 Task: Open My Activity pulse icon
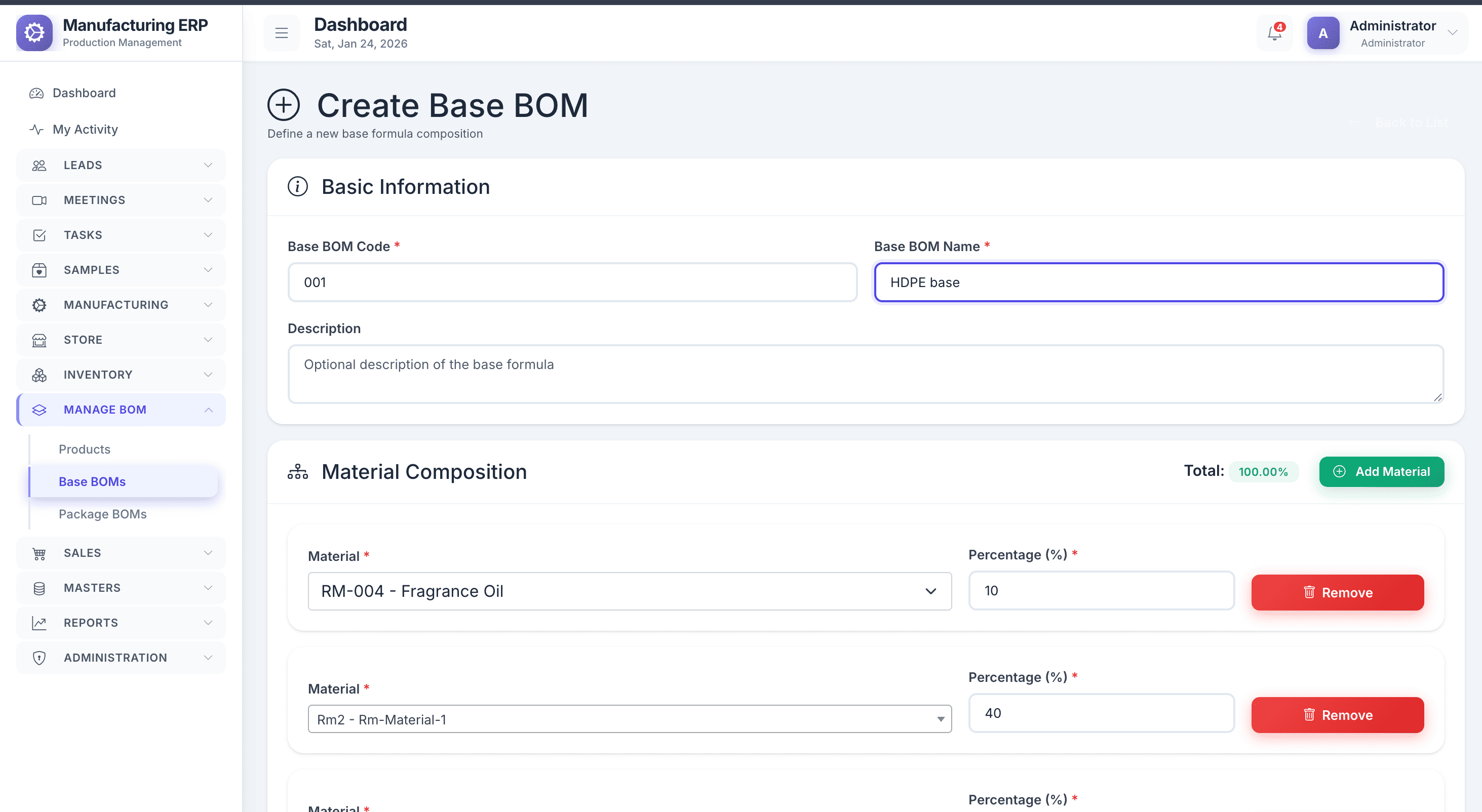36,130
